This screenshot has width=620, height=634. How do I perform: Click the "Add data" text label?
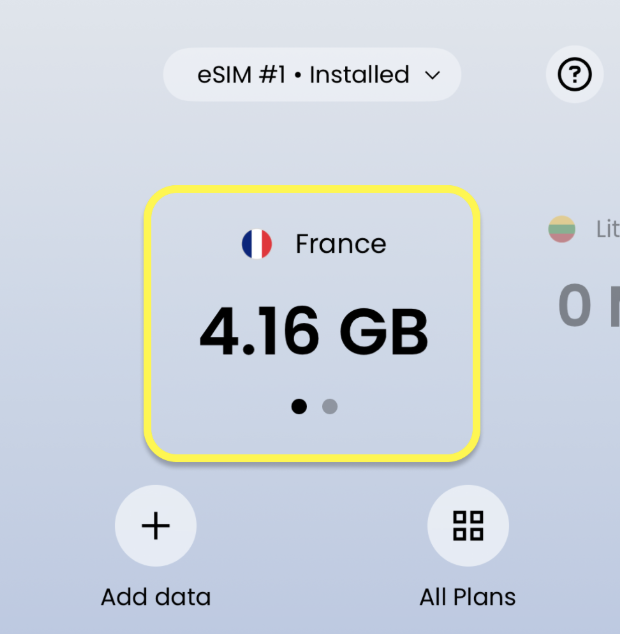click(x=156, y=598)
